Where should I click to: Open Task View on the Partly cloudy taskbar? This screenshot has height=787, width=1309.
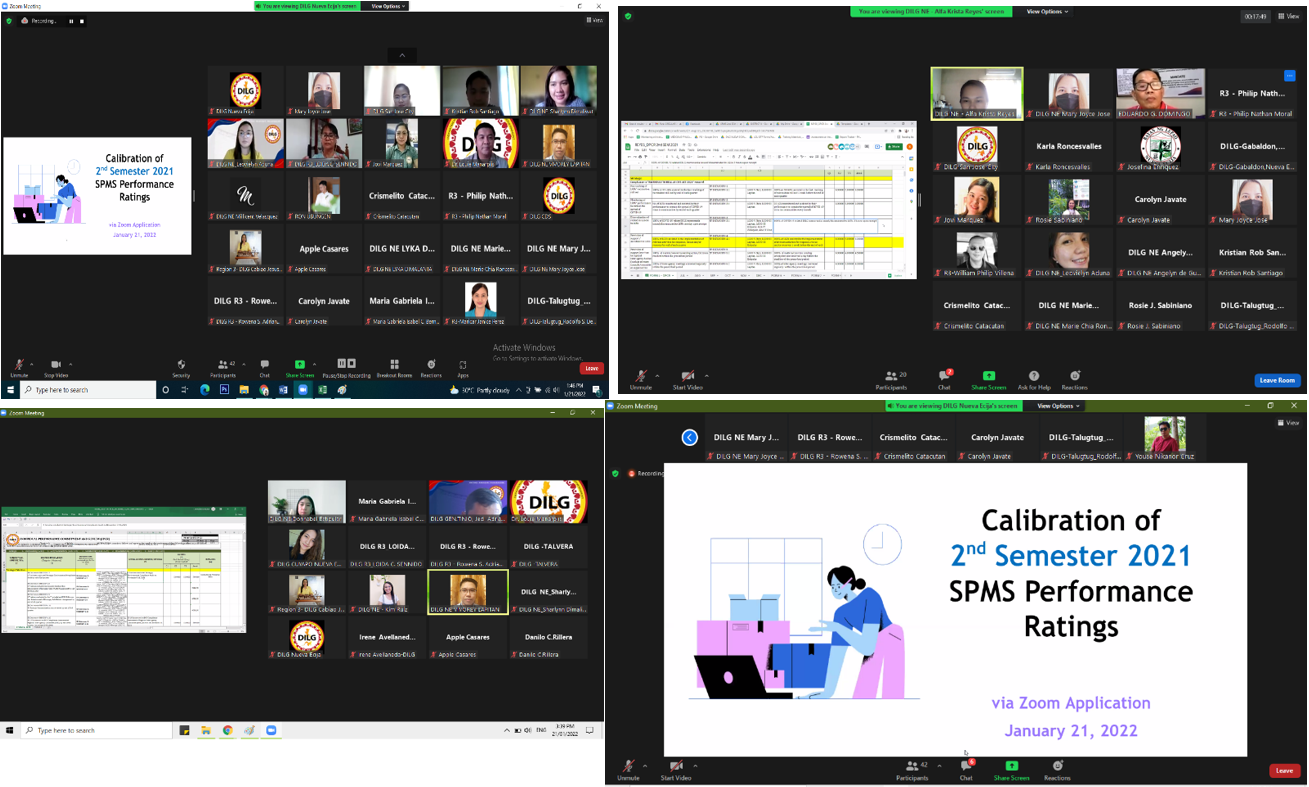click(x=186, y=389)
